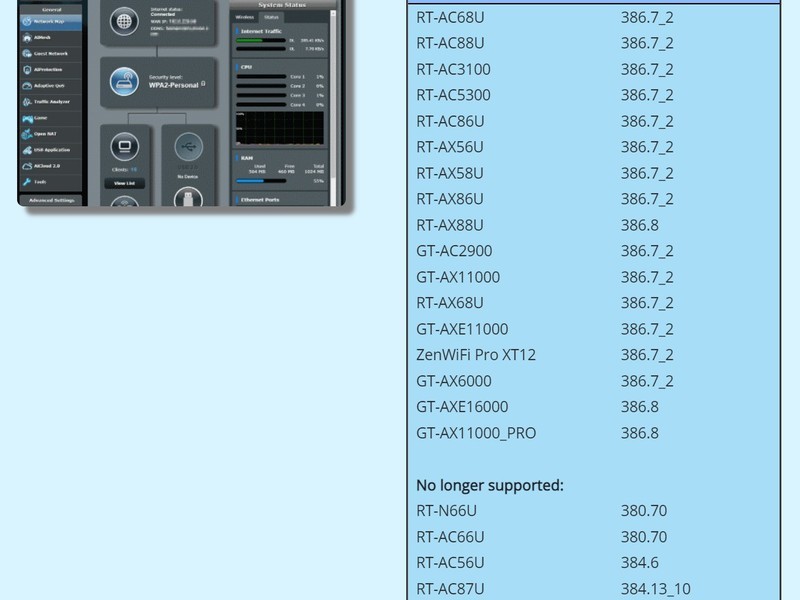The height and width of the screenshot is (600, 800).
Task: Open Network Map in router sidebar
Action: [50, 21]
